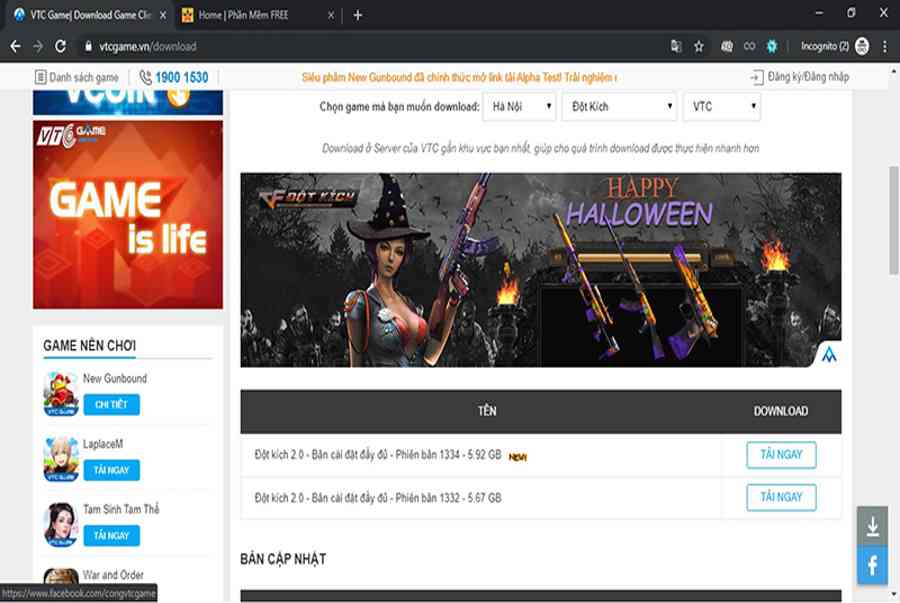Click the 1900 1530 hotline number
This screenshot has height=603, width=900.
click(x=174, y=77)
